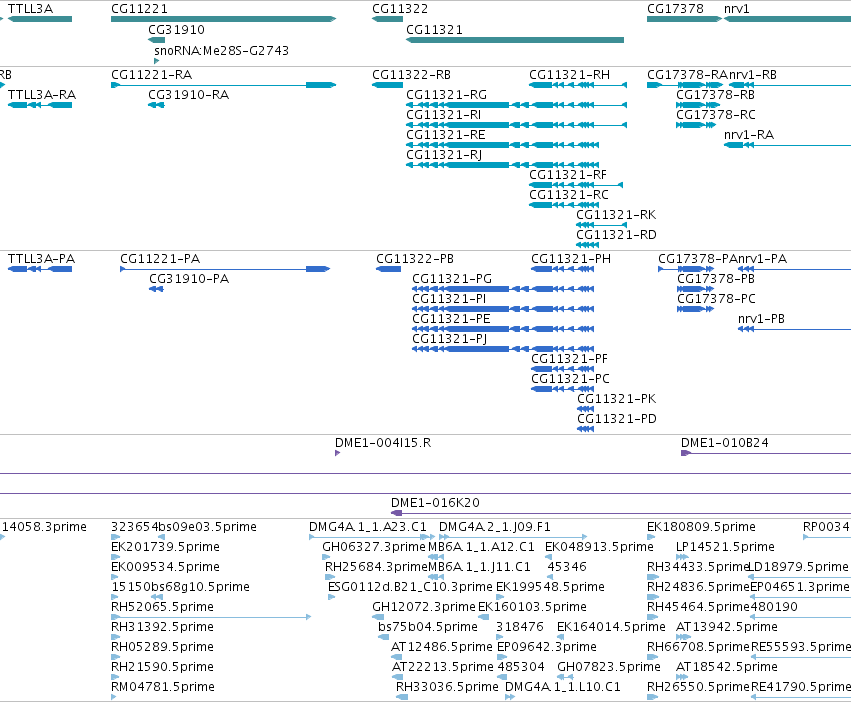Click protein CG11321-PI
Image resolution: width=851 pixels, height=702 pixels.
(x=449, y=299)
